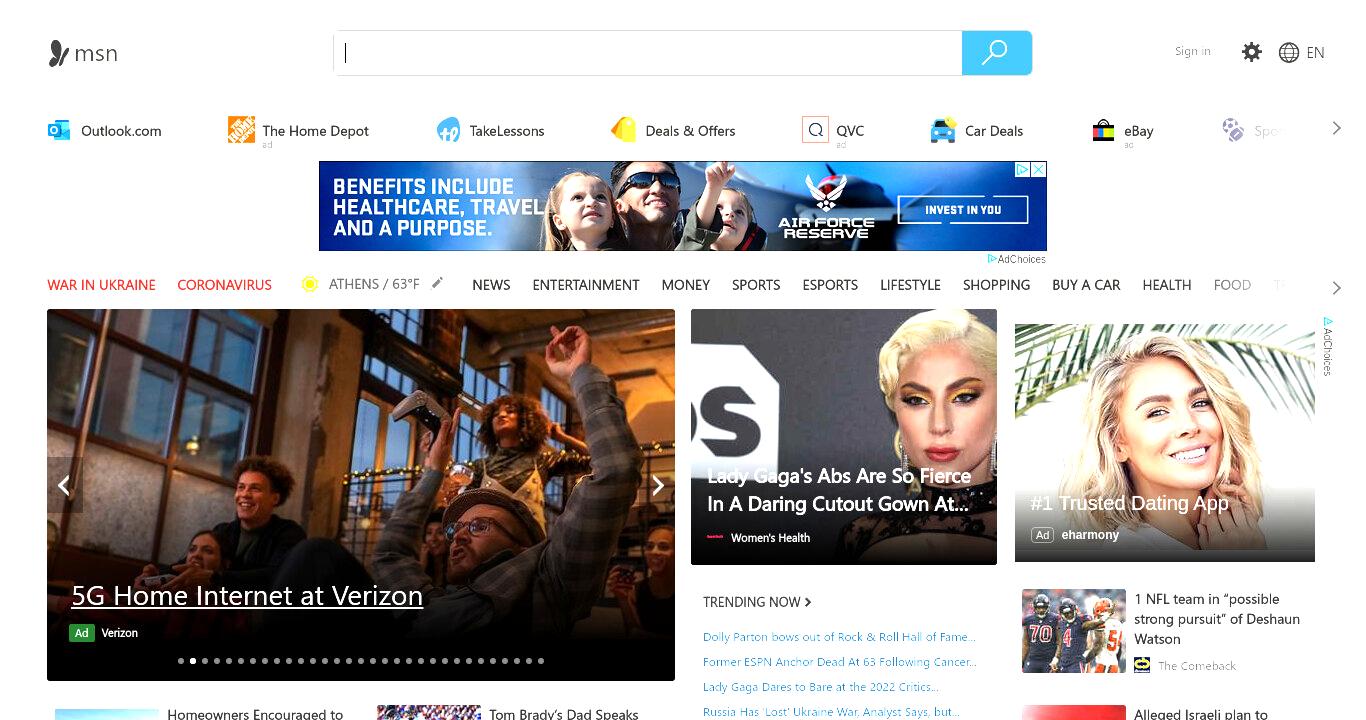Click the msn butterfly logo
Viewport: 1366px width, 720px height.
tap(59, 53)
